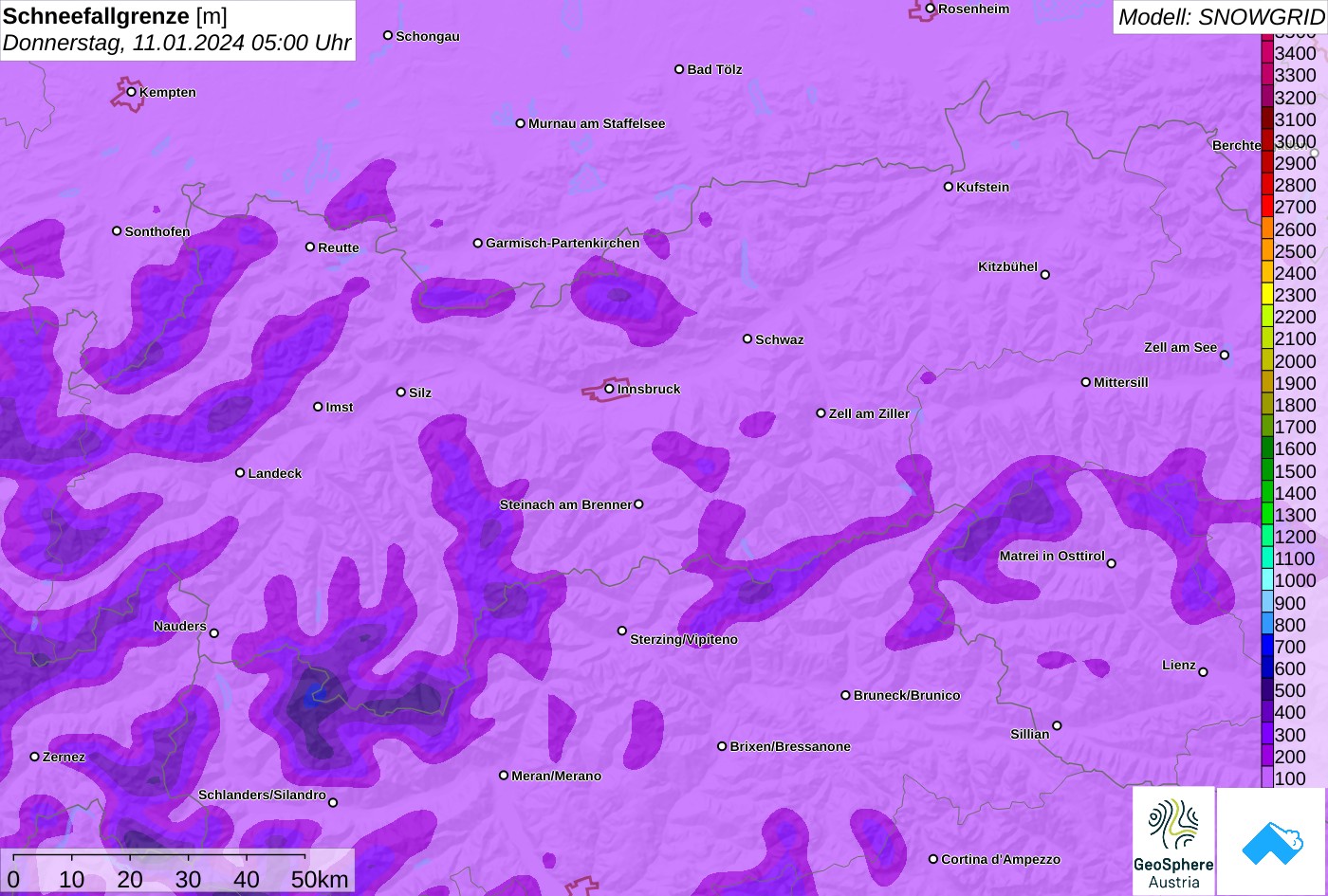
Task: Click the Mittersill marker dot
Action: click(x=1086, y=382)
